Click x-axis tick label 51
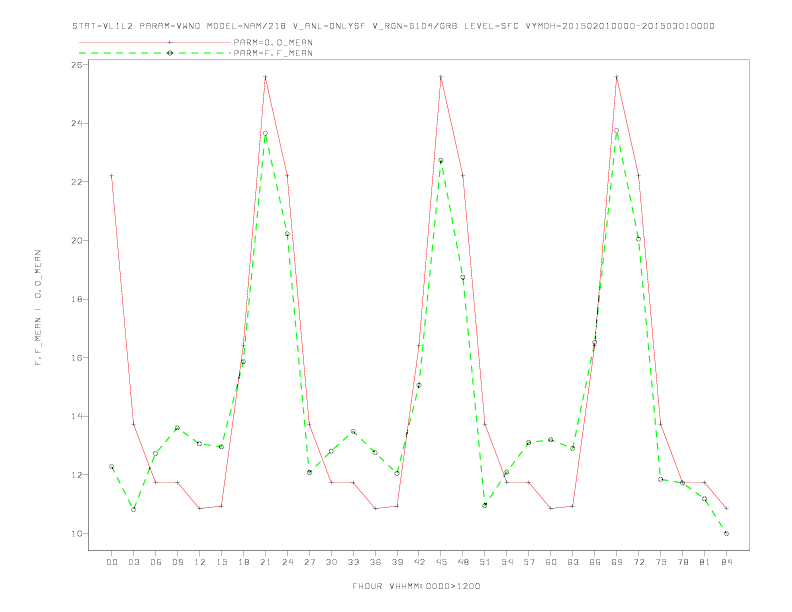Image resolution: width=792 pixels, height=612 pixels. [x=485, y=562]
